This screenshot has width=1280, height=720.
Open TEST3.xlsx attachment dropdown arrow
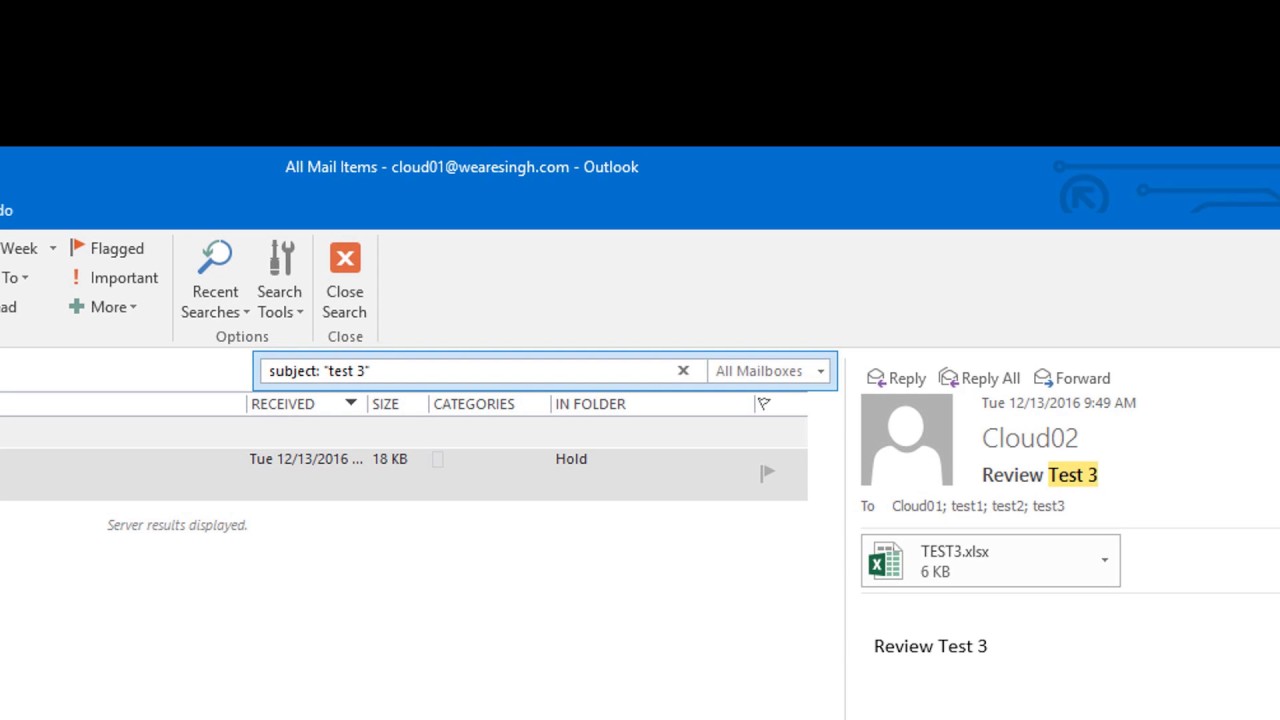coord(1105,560)
